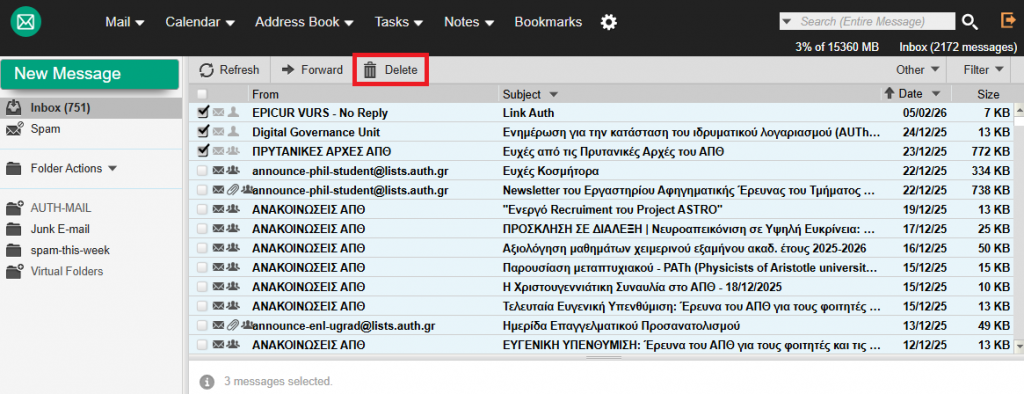Open the settings gear icon

click(x=609, y=23)
